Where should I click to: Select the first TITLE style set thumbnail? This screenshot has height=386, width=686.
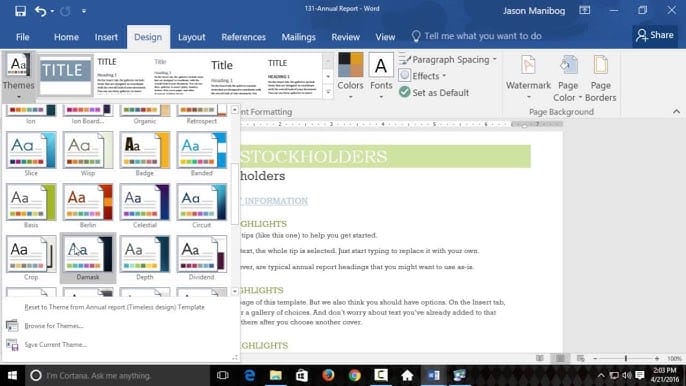pos(66,75)
